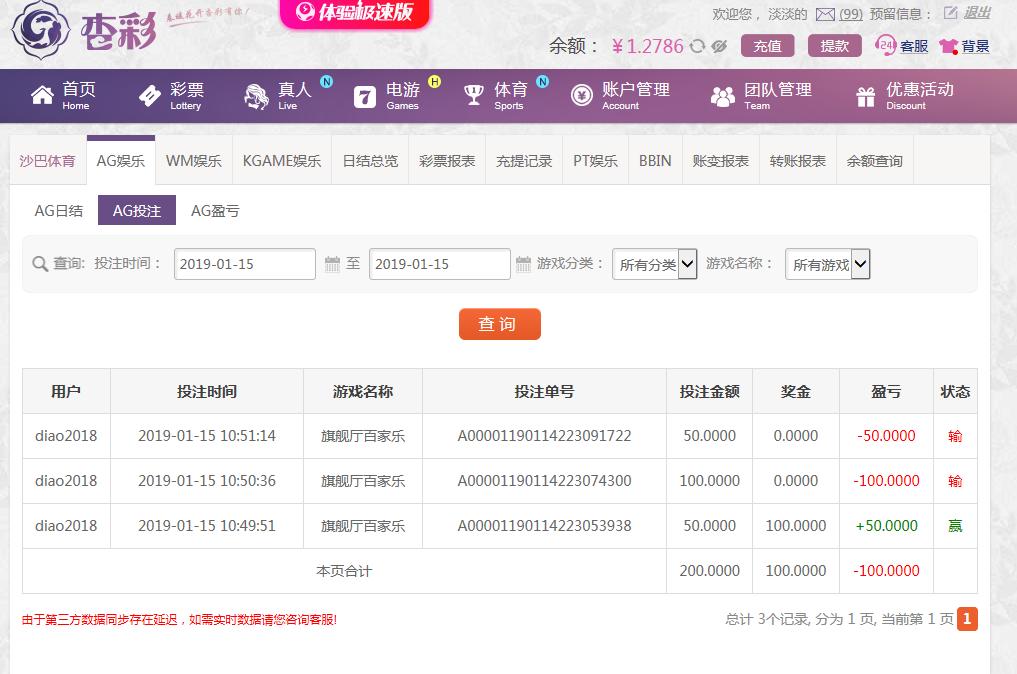The width and height of the screenshot is (1017, 674).
Task: Switch to 彩票报表 tab
Action: point(447,161)
